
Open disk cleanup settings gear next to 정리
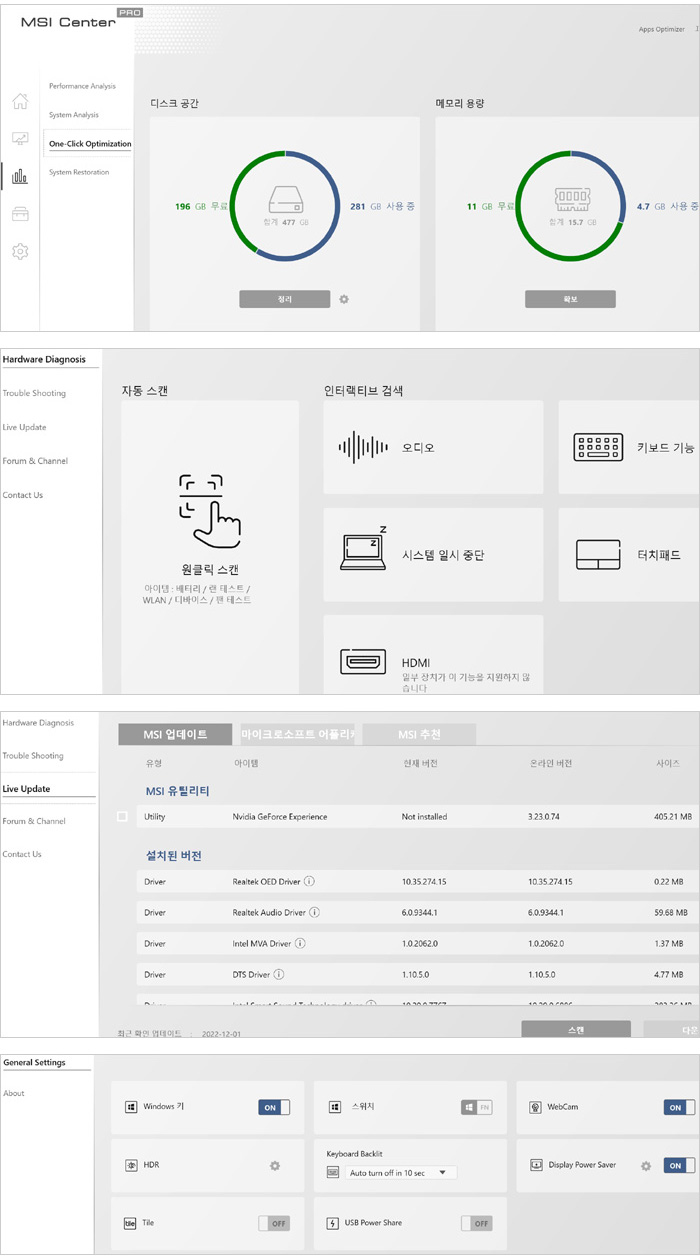(x=344, y=299)
